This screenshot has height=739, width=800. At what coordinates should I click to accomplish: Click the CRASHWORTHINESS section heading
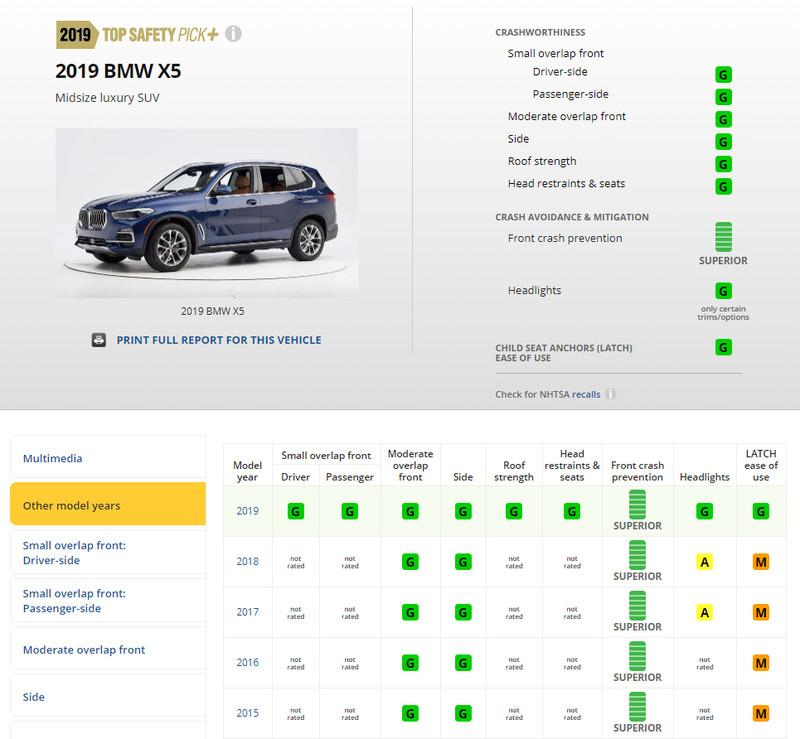[540, 32]
